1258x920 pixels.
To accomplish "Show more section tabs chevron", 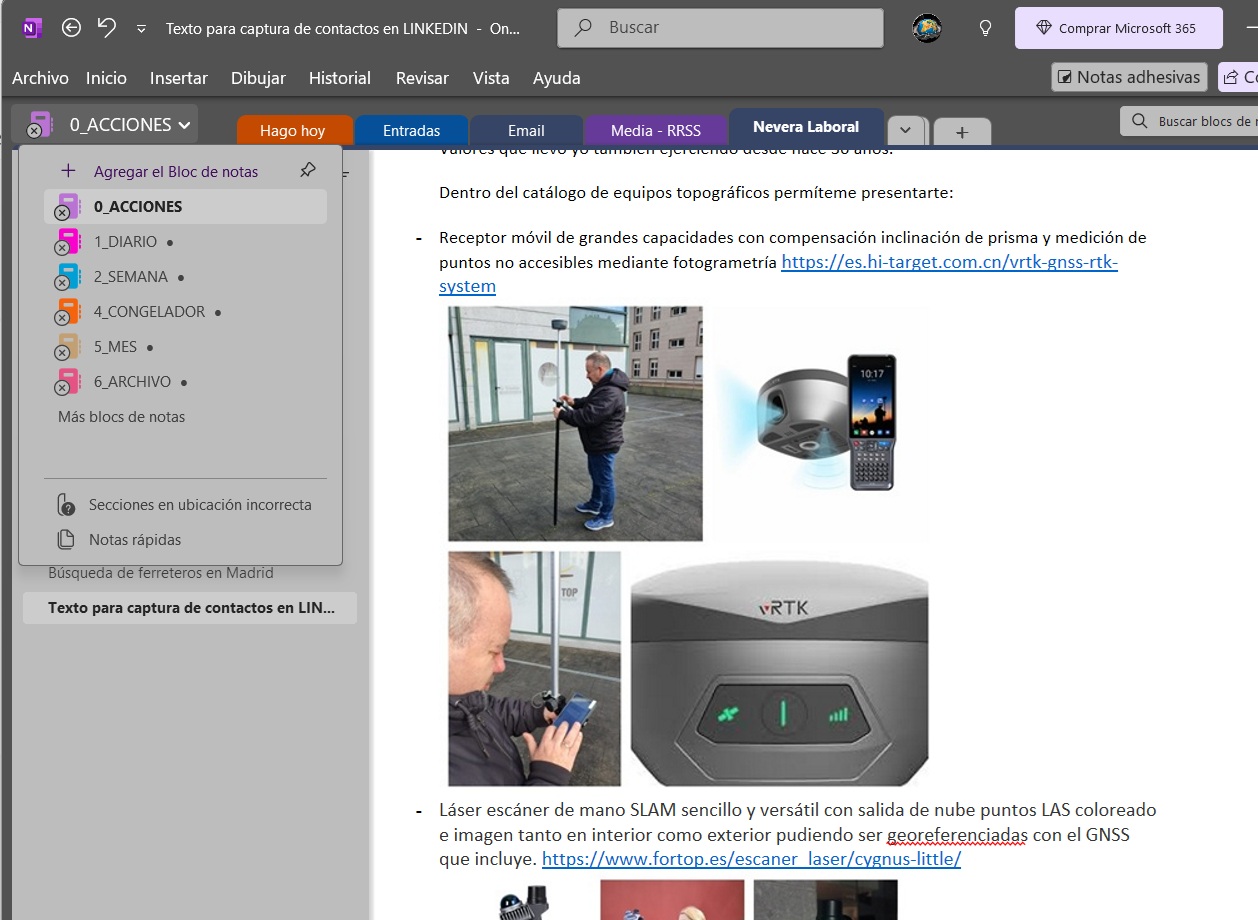I will [x=906, y=131].
